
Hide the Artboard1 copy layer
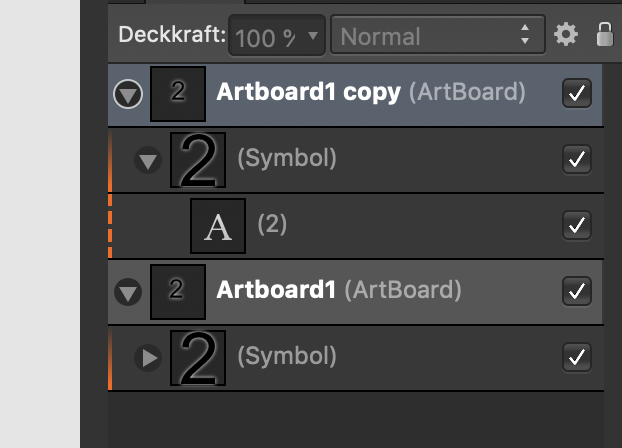(x=577, y=94)
